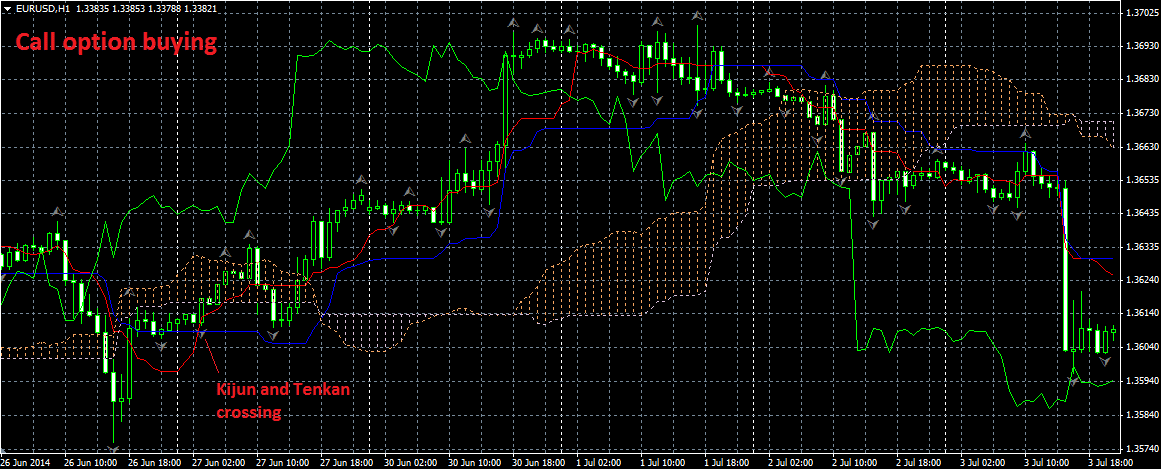Select the 1.33853 high price value
1161x469 pixels.
tap(127, 9)
